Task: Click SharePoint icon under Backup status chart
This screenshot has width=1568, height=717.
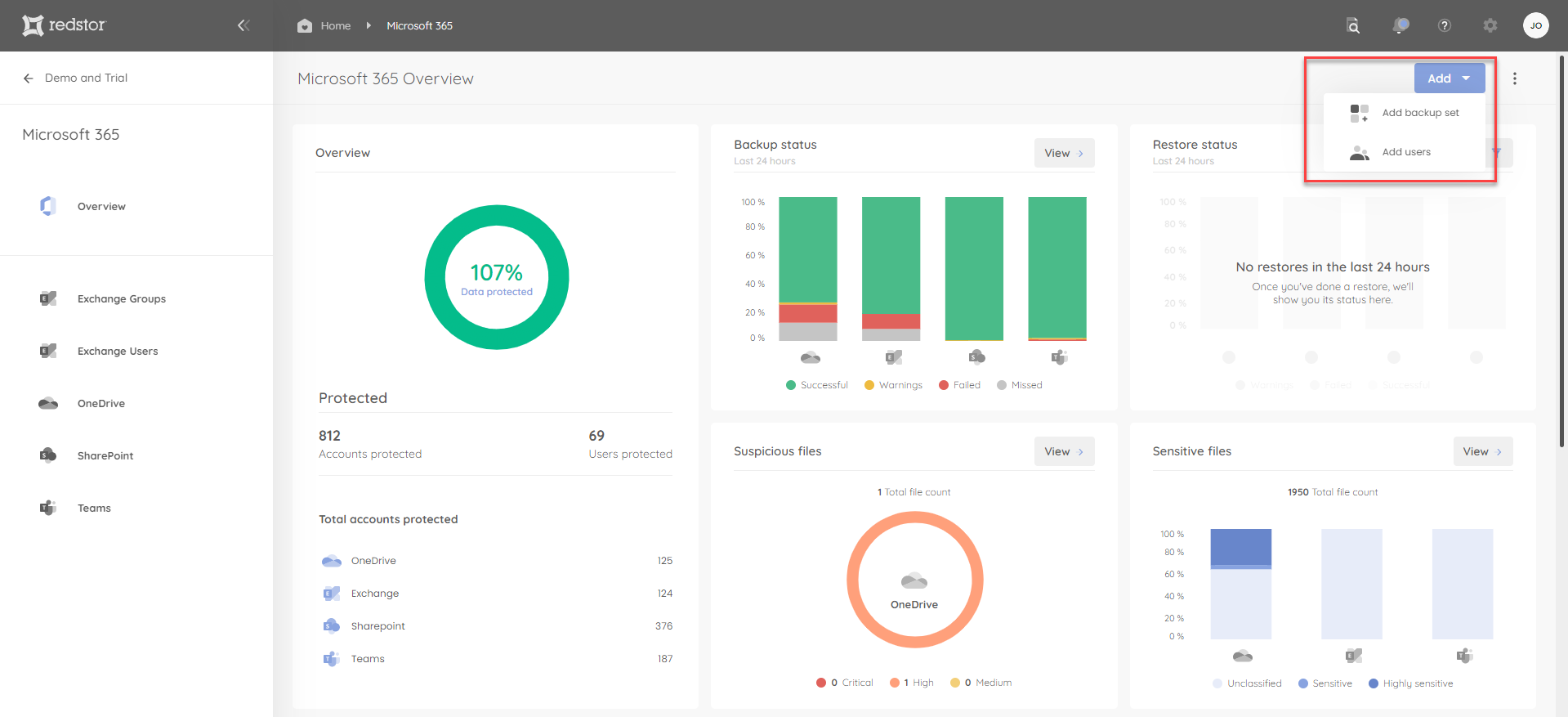Action: coord(976,357)
